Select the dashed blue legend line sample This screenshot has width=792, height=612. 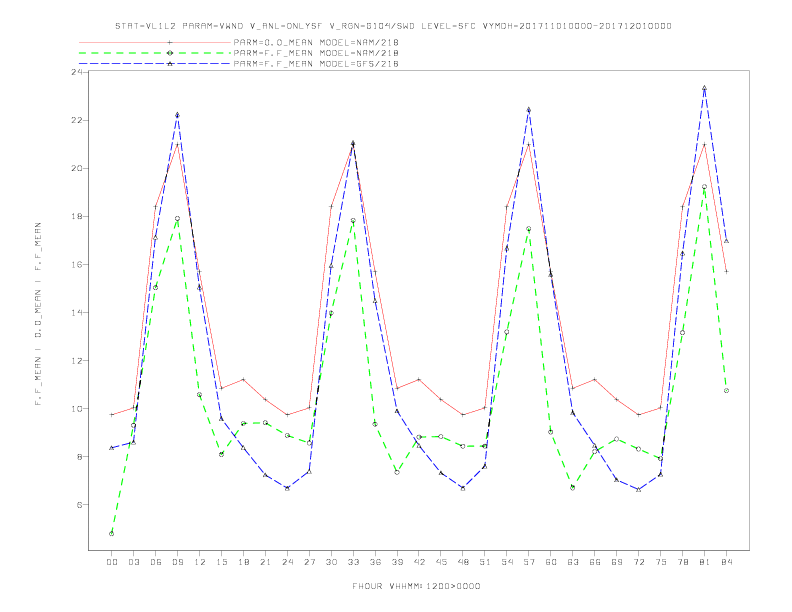(x=155, y=64)
